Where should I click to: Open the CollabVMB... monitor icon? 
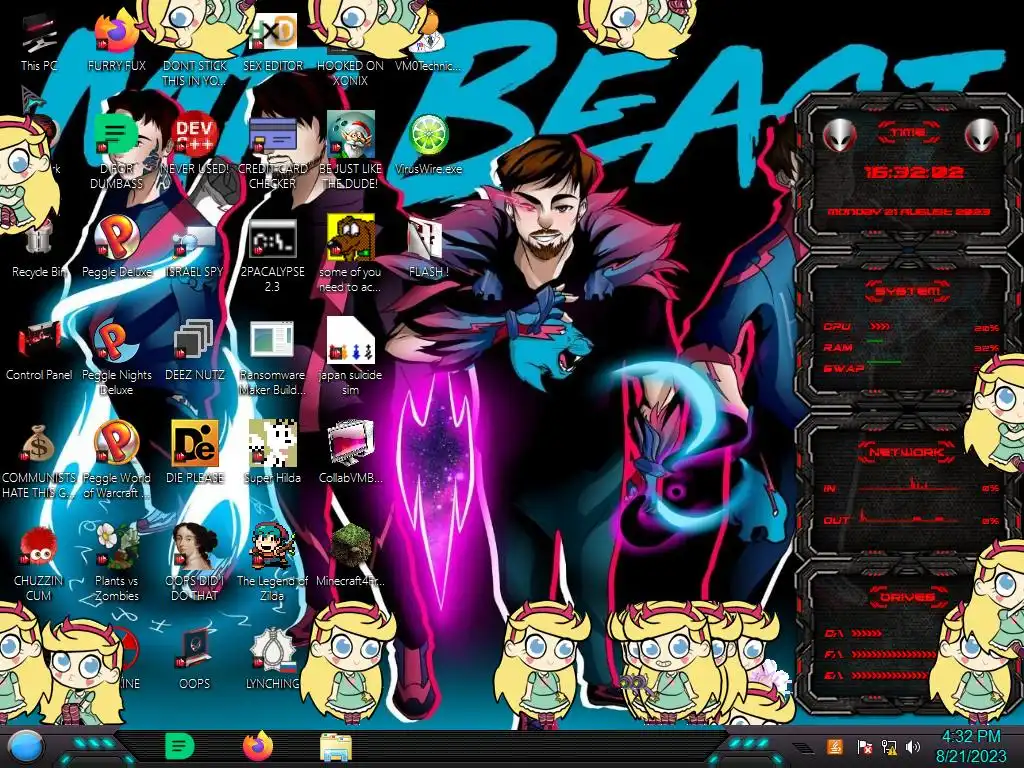[x=351, y=453]
